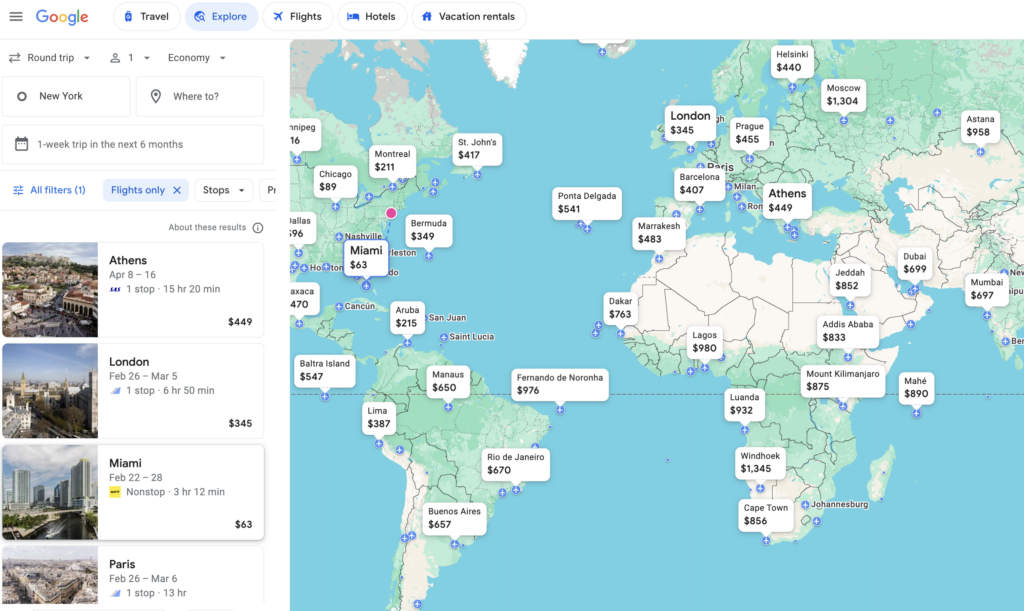Image resolution: width=1024 pixels, height=611 pixels.
Task: Click the Miami $63 map label
Action: coord(366,258)
